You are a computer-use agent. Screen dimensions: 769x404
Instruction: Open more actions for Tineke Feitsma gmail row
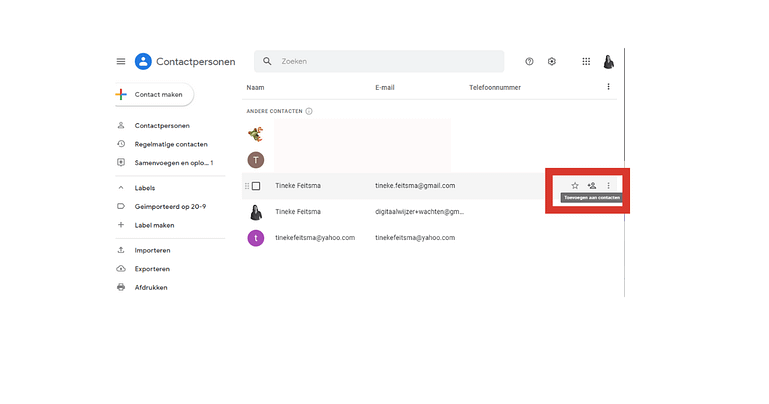pos(609,185)
